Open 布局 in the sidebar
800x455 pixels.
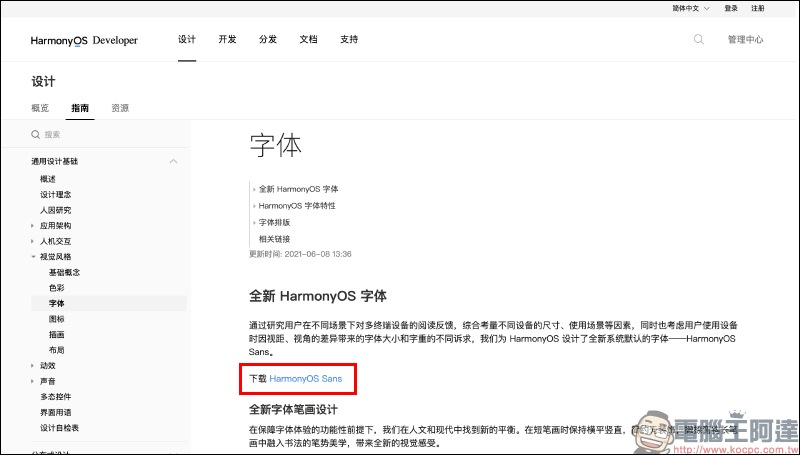pos(57,350)
